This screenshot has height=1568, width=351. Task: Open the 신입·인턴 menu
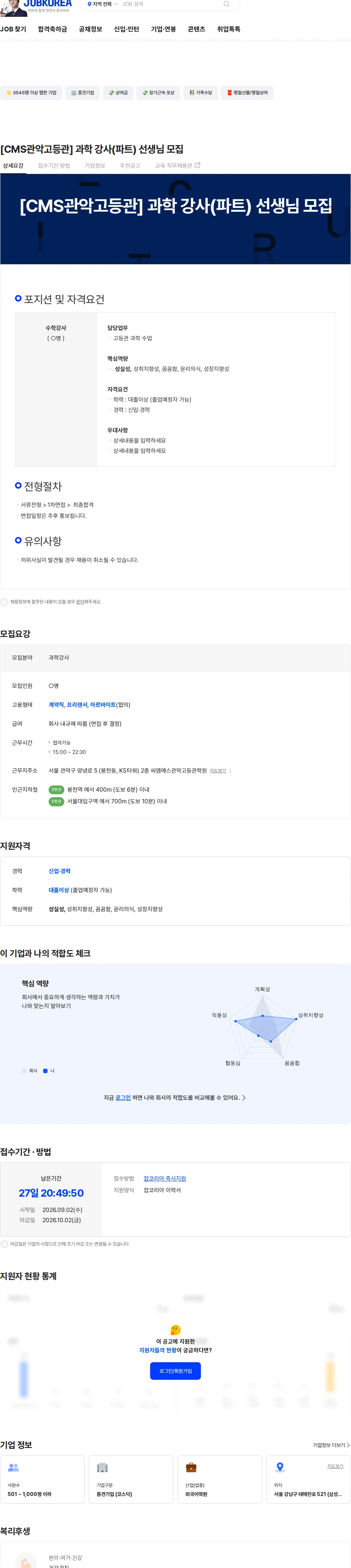(126, 29)
